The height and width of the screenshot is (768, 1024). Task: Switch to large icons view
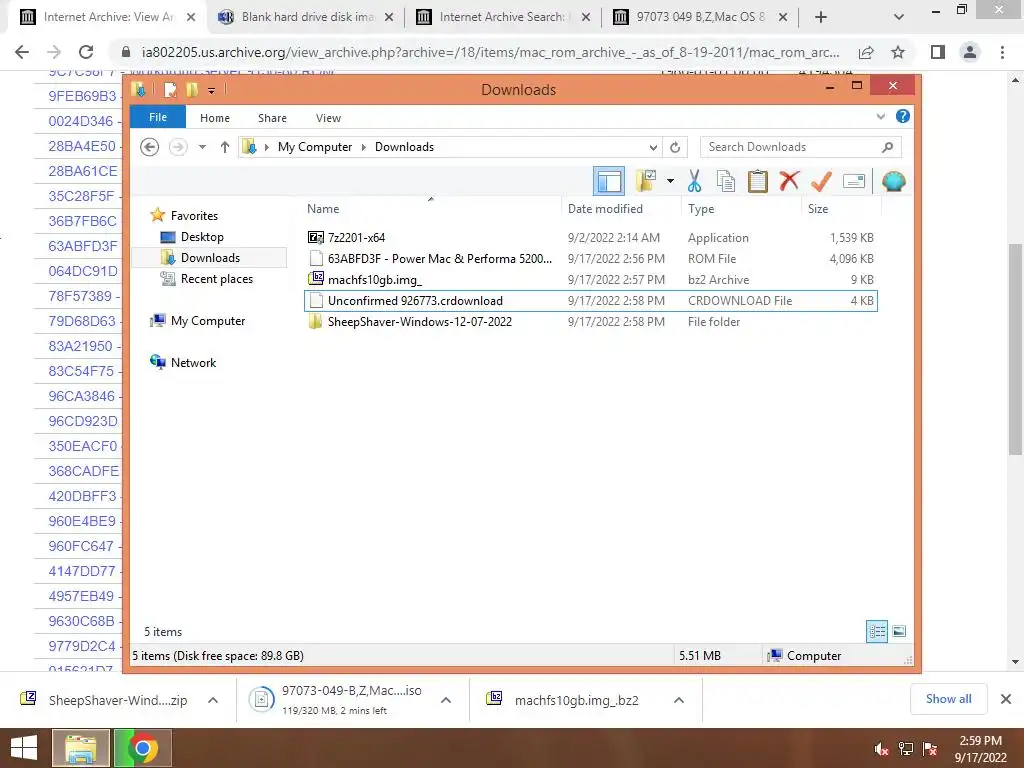(899, 631)
